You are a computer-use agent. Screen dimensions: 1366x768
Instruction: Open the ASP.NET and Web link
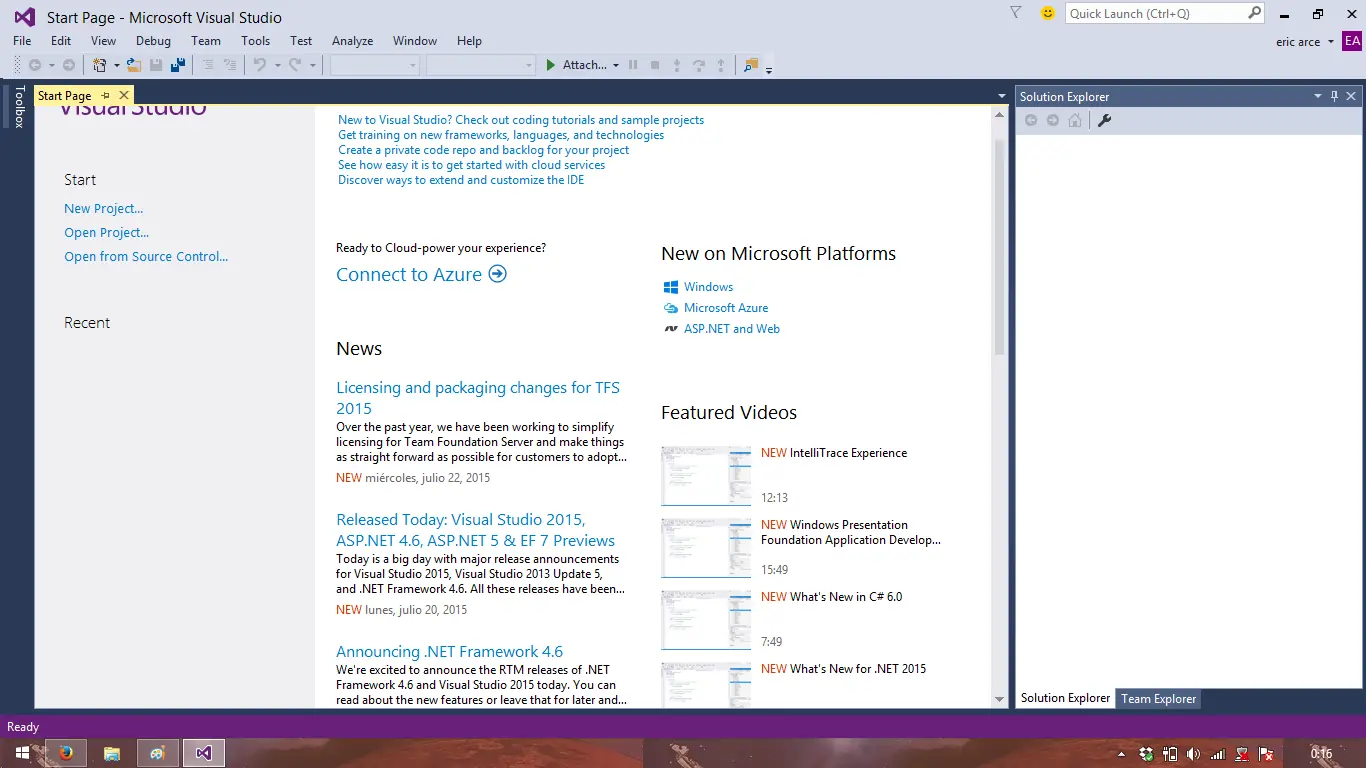(732, 329)
